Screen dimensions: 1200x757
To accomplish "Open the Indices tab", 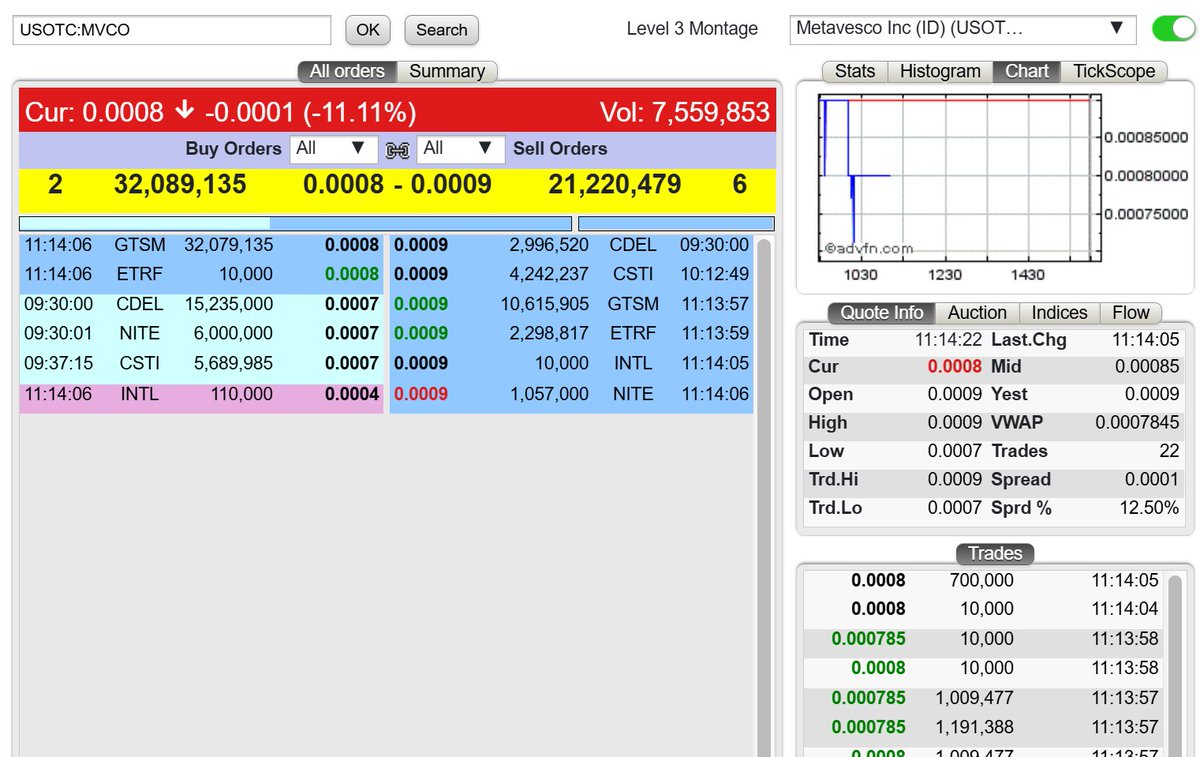I will 1059,313.
